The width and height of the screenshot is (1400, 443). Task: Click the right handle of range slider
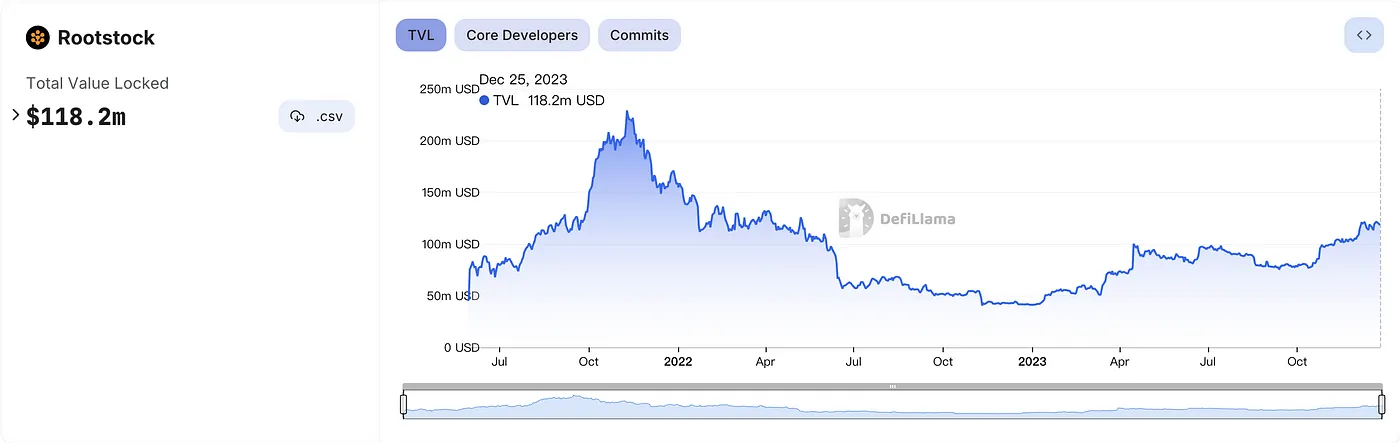pos(1384,404)
